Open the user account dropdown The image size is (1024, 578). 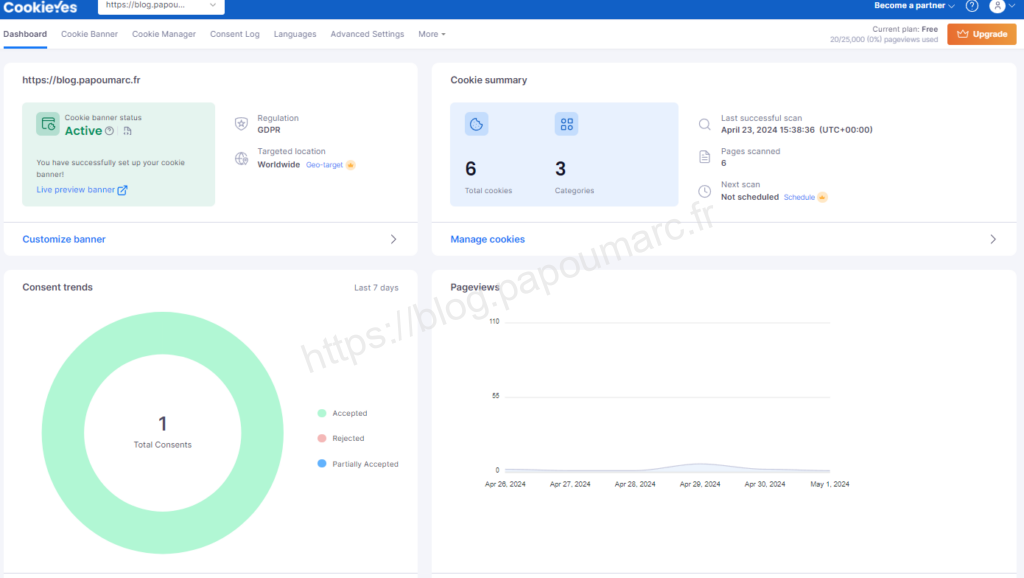(x=1000, y=6)
